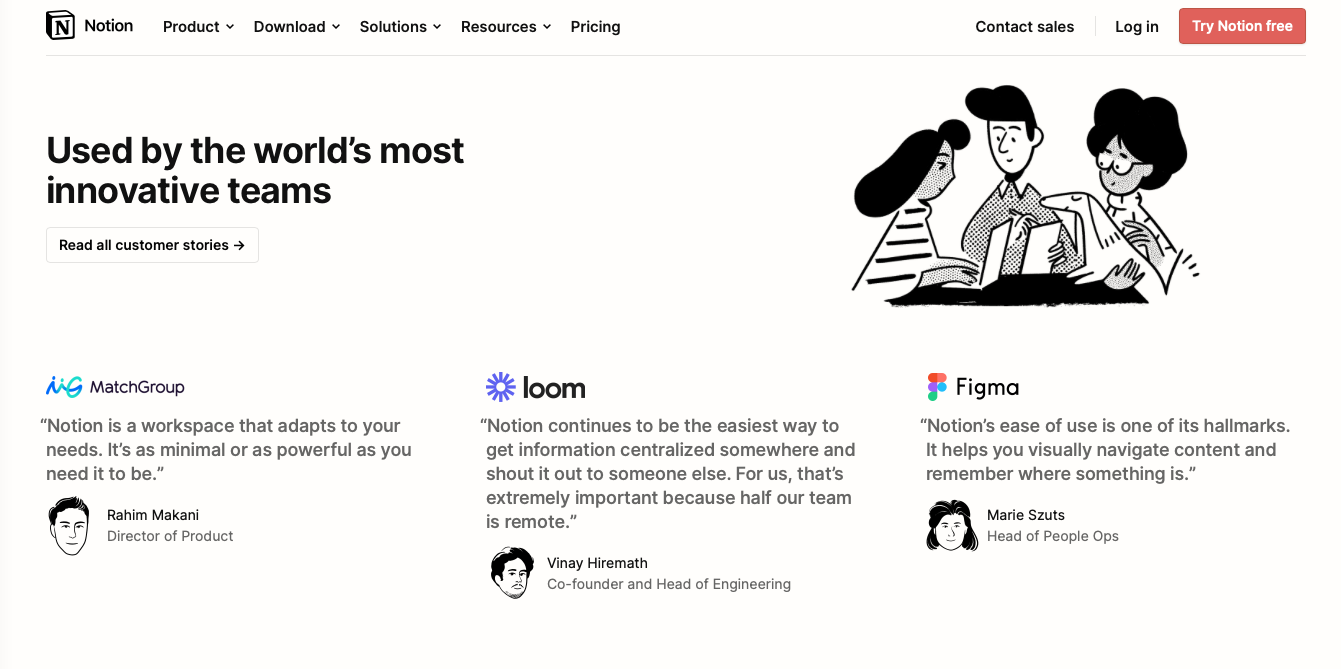Click Rahim Makani's portrait avatar
This screenshot has width=1341, height=669.
click(x=69, y=525)
